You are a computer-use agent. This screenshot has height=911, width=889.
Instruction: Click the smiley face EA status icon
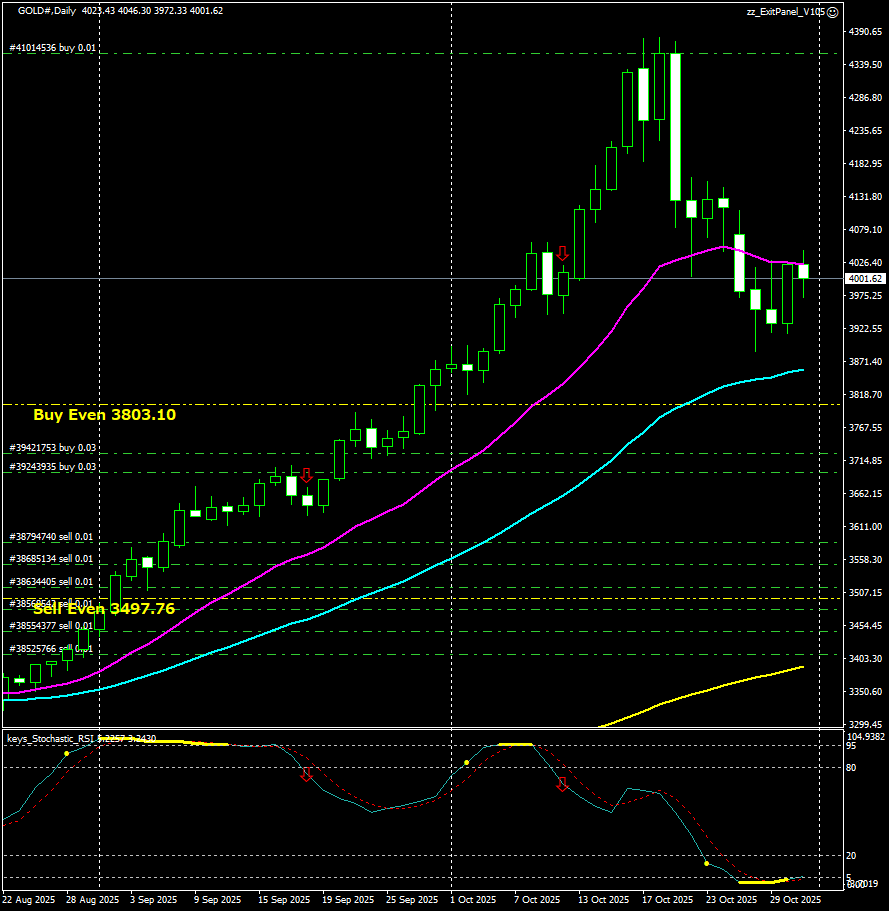click(832, 11)
